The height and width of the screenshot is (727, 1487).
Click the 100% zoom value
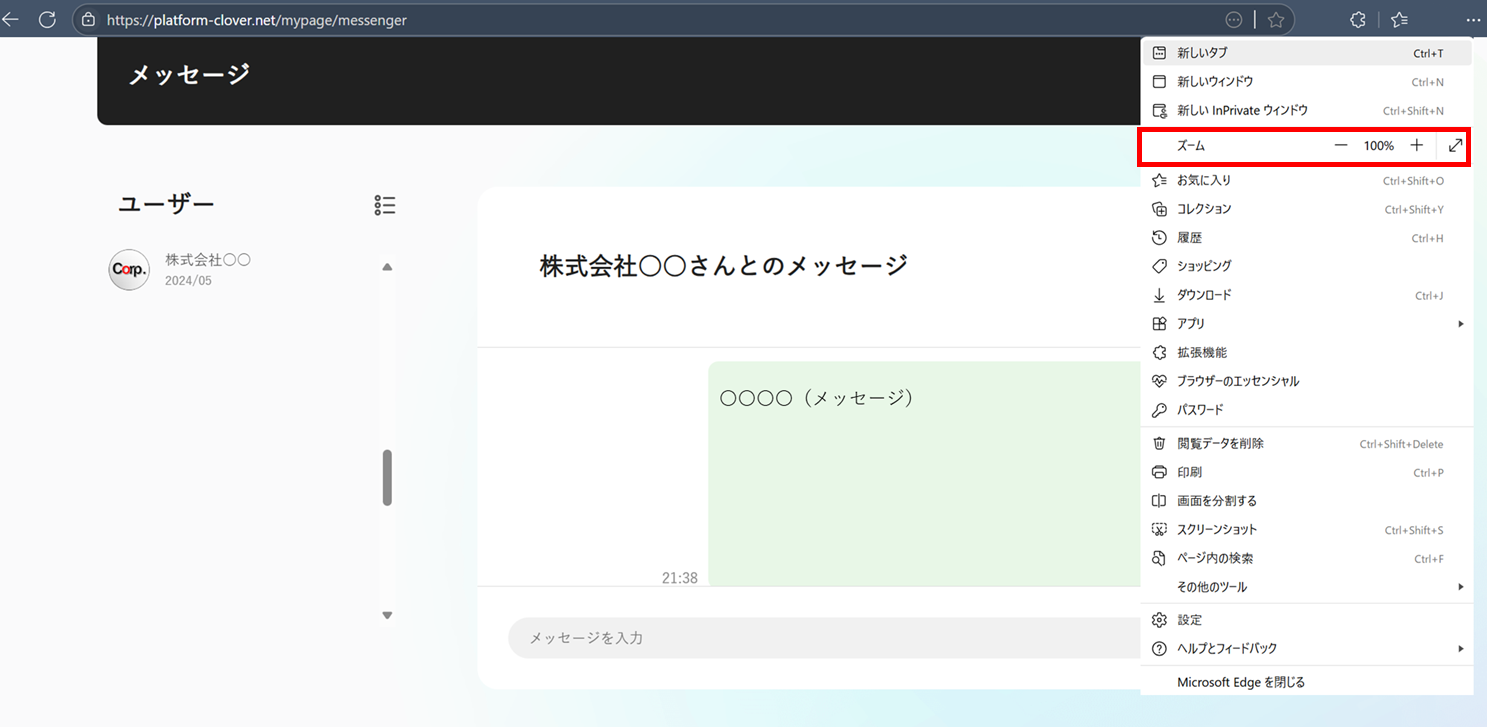(1378, 146)
